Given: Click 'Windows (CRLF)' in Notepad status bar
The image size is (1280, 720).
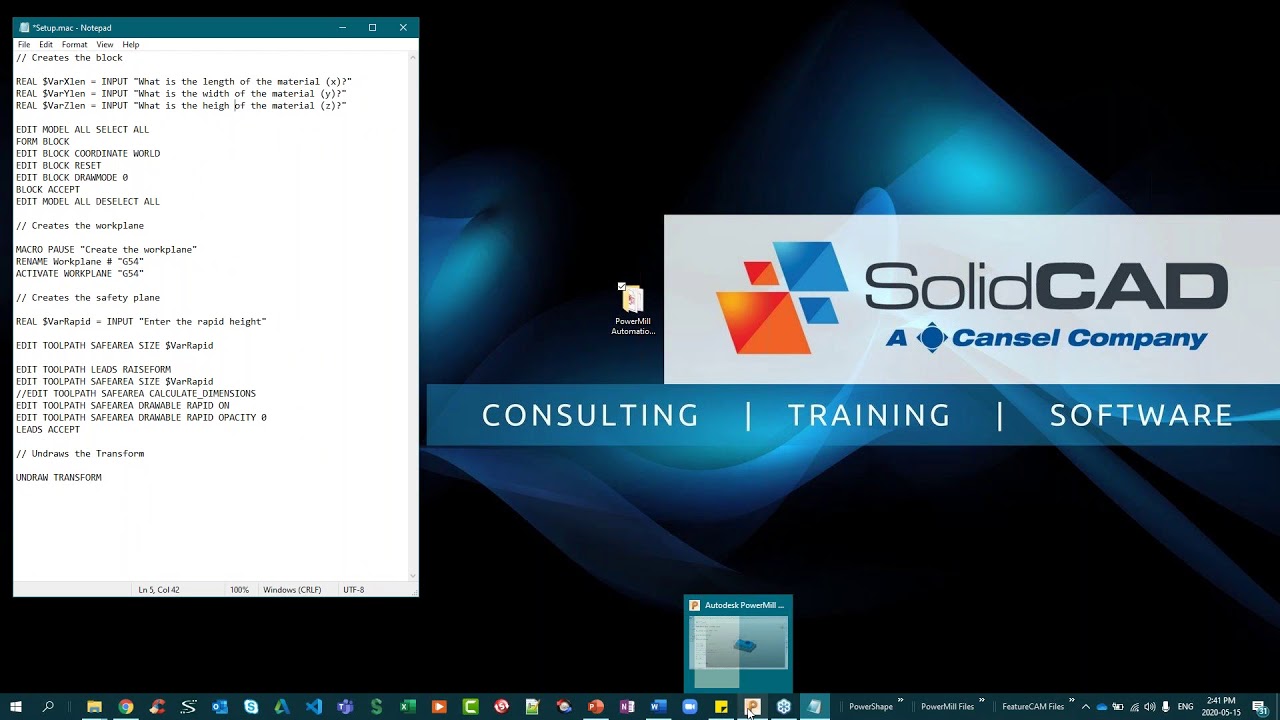Looking at the screenshot, I should pyautogui.click(x=292, y=590).
